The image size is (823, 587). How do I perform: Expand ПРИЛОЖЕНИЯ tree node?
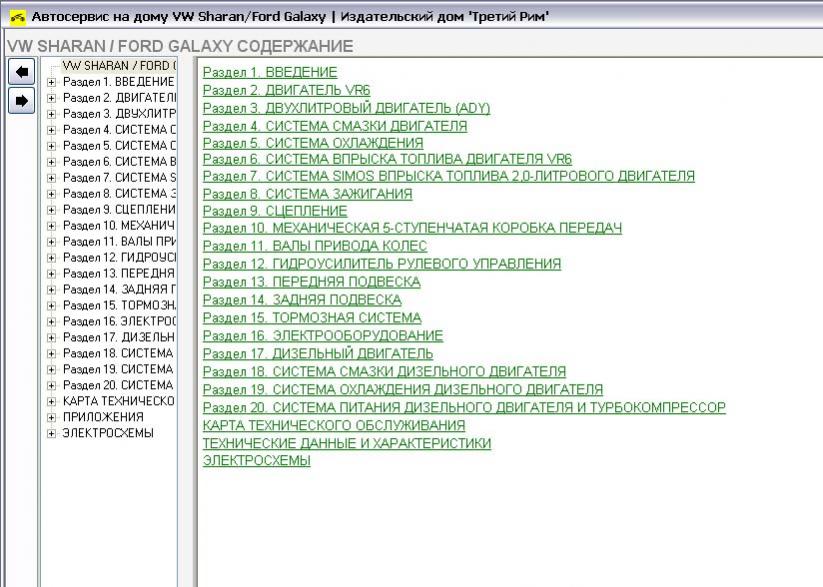click(x=51, y=417)
